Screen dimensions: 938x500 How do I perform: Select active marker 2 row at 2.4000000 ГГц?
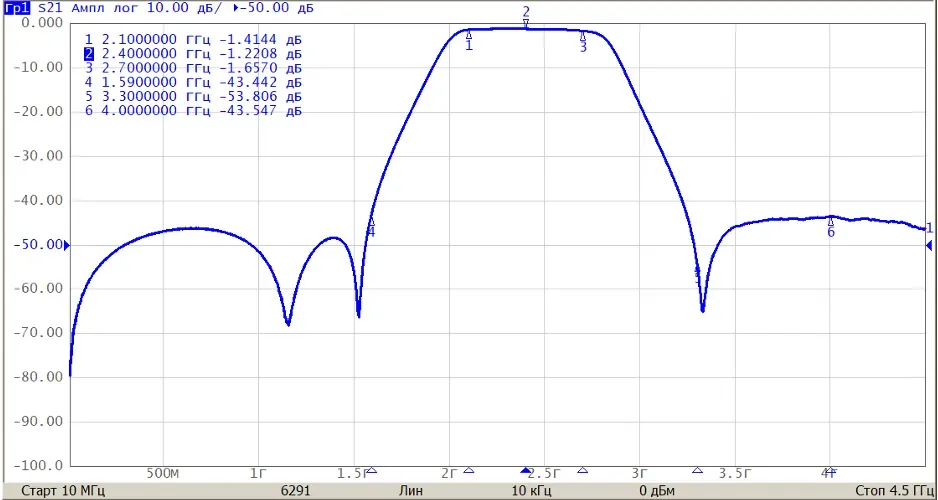coord(193,54)
